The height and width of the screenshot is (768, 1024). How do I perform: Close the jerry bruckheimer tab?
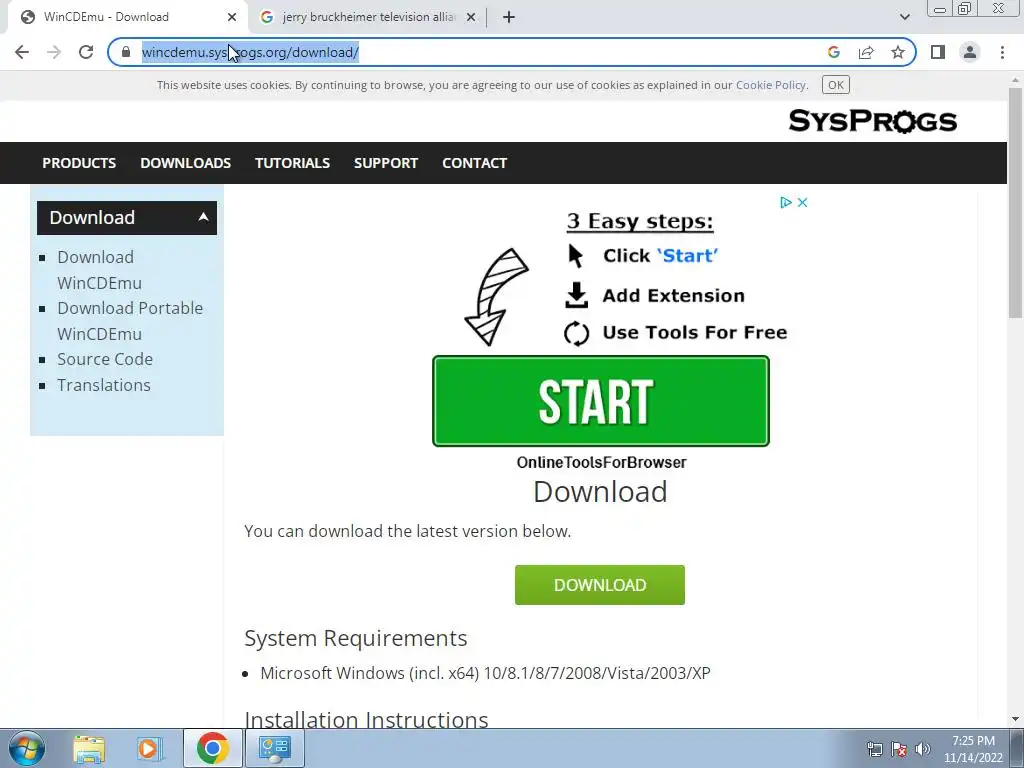click(471, 17)
